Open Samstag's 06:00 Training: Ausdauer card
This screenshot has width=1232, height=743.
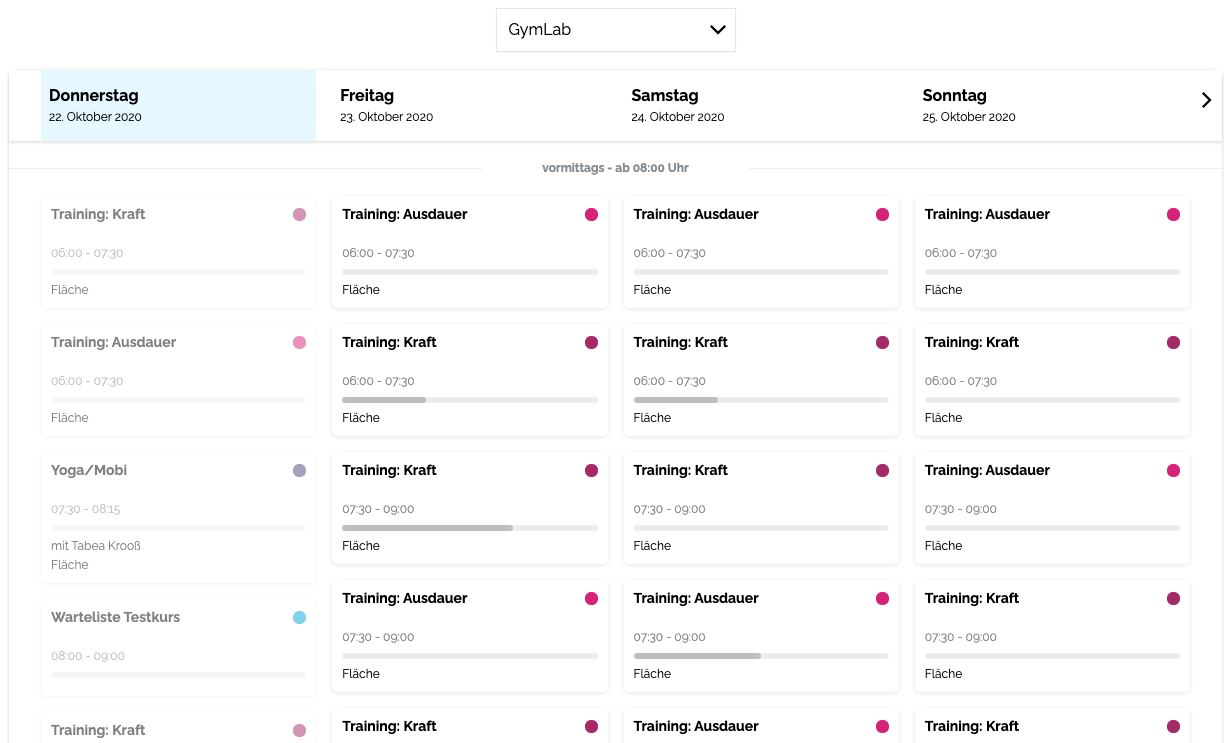point(761,252)
